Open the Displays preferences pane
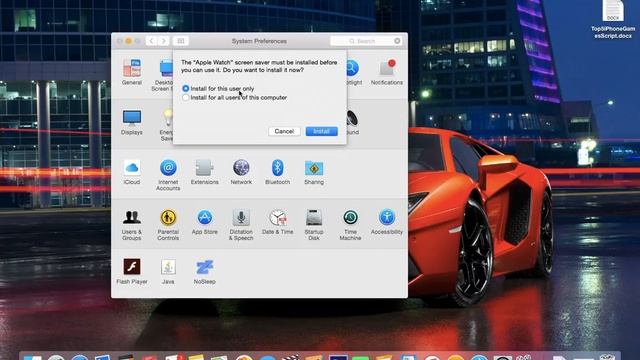 131,122
